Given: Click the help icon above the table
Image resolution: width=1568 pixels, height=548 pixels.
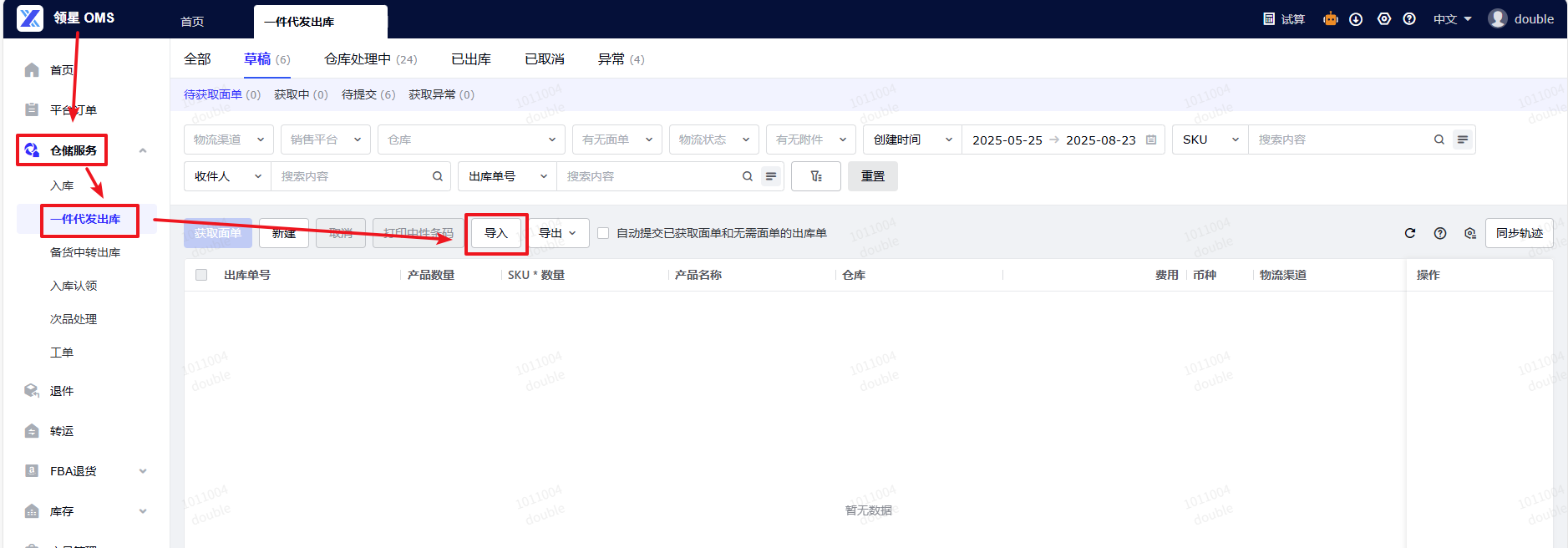Looking at the screenshot, I should [x=1440, y=233].
